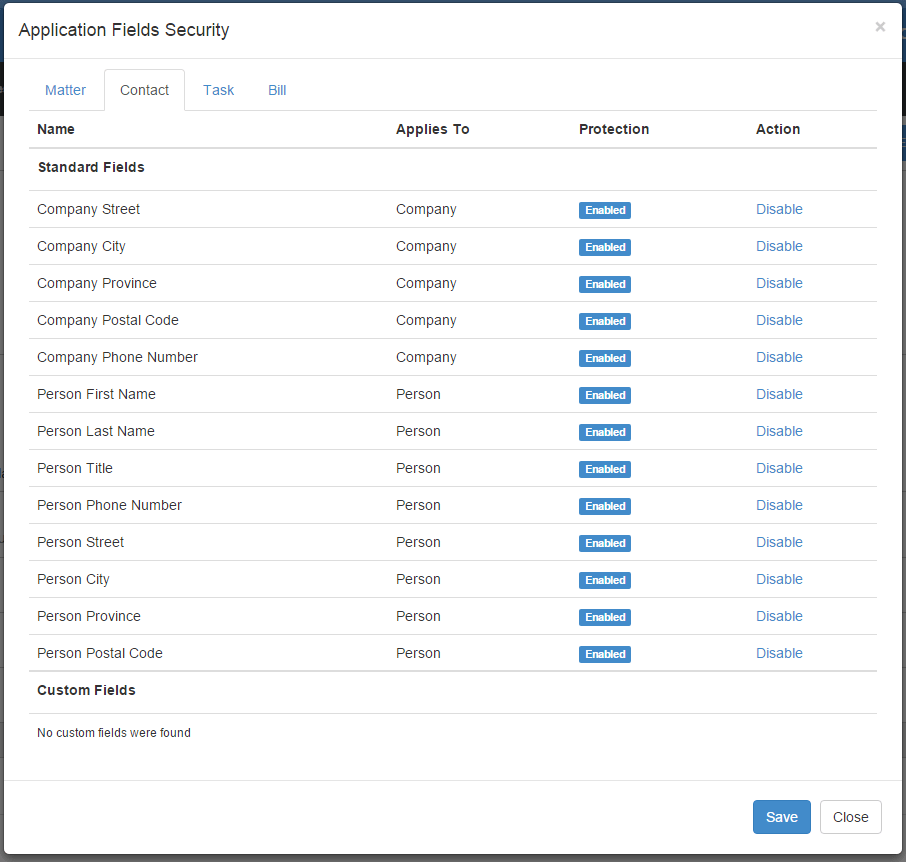906x862 pixels.
Task: Close the dialog with the X icon
Action: pyautogui.click(x=880, y=27)
